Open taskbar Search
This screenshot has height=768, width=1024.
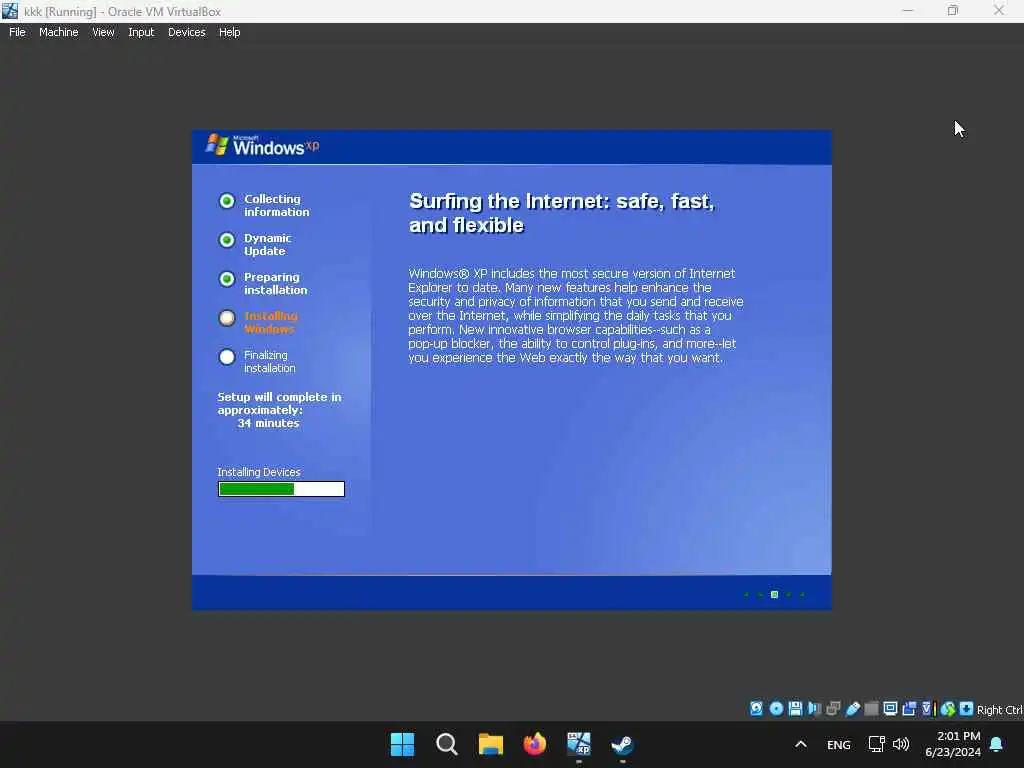447,744
